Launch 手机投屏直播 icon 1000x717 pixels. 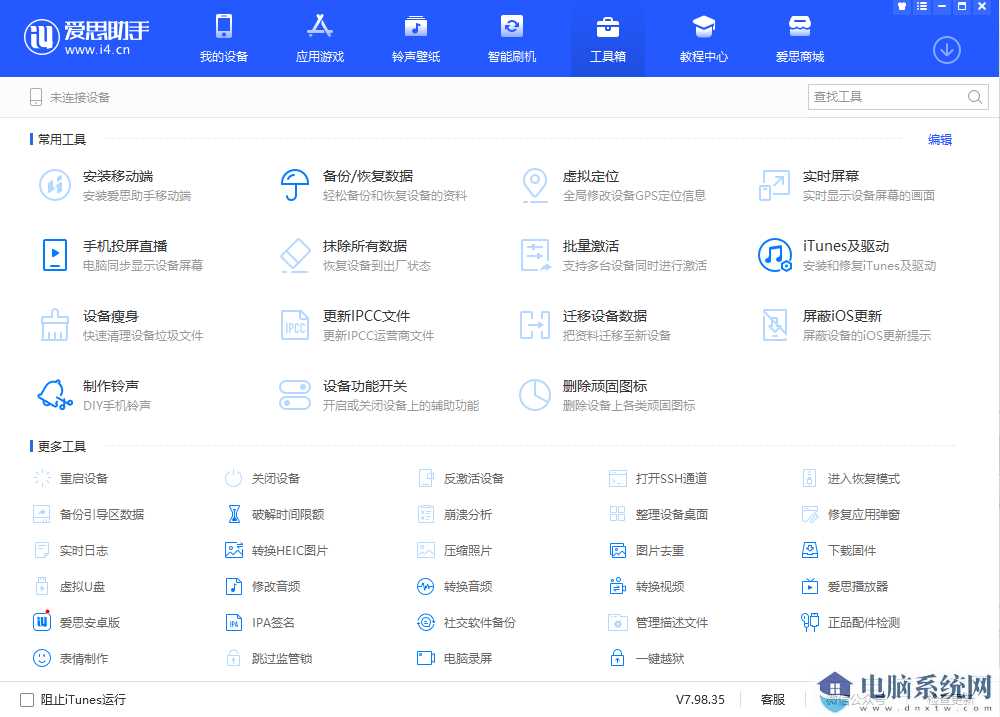point(55,255)
